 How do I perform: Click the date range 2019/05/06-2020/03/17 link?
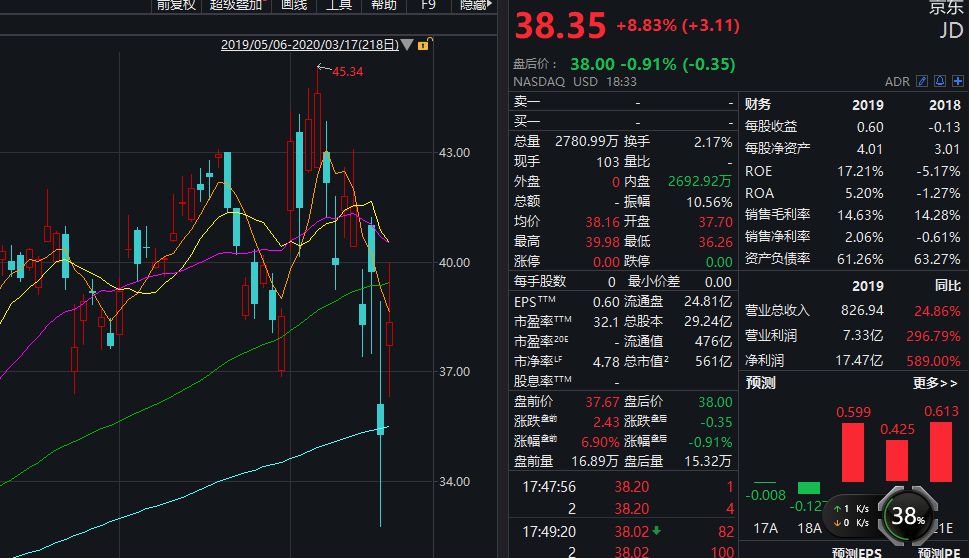click(309, 45)
